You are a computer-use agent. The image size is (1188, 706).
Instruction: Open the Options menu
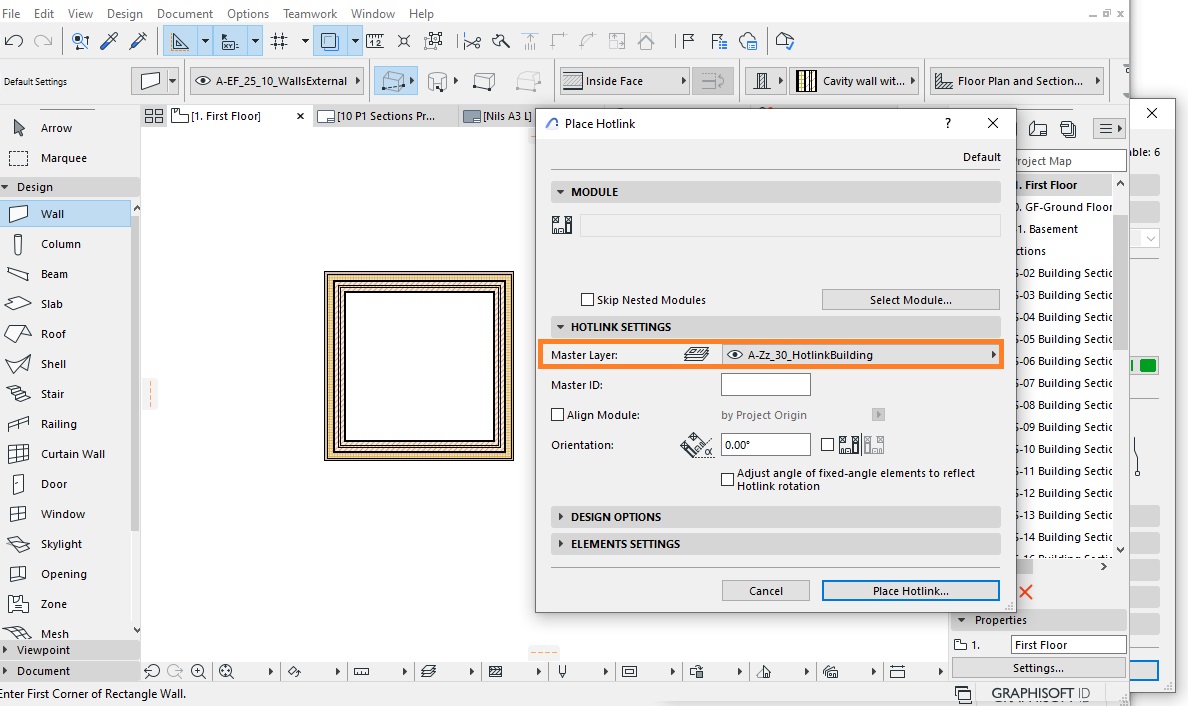click(248, 14)
